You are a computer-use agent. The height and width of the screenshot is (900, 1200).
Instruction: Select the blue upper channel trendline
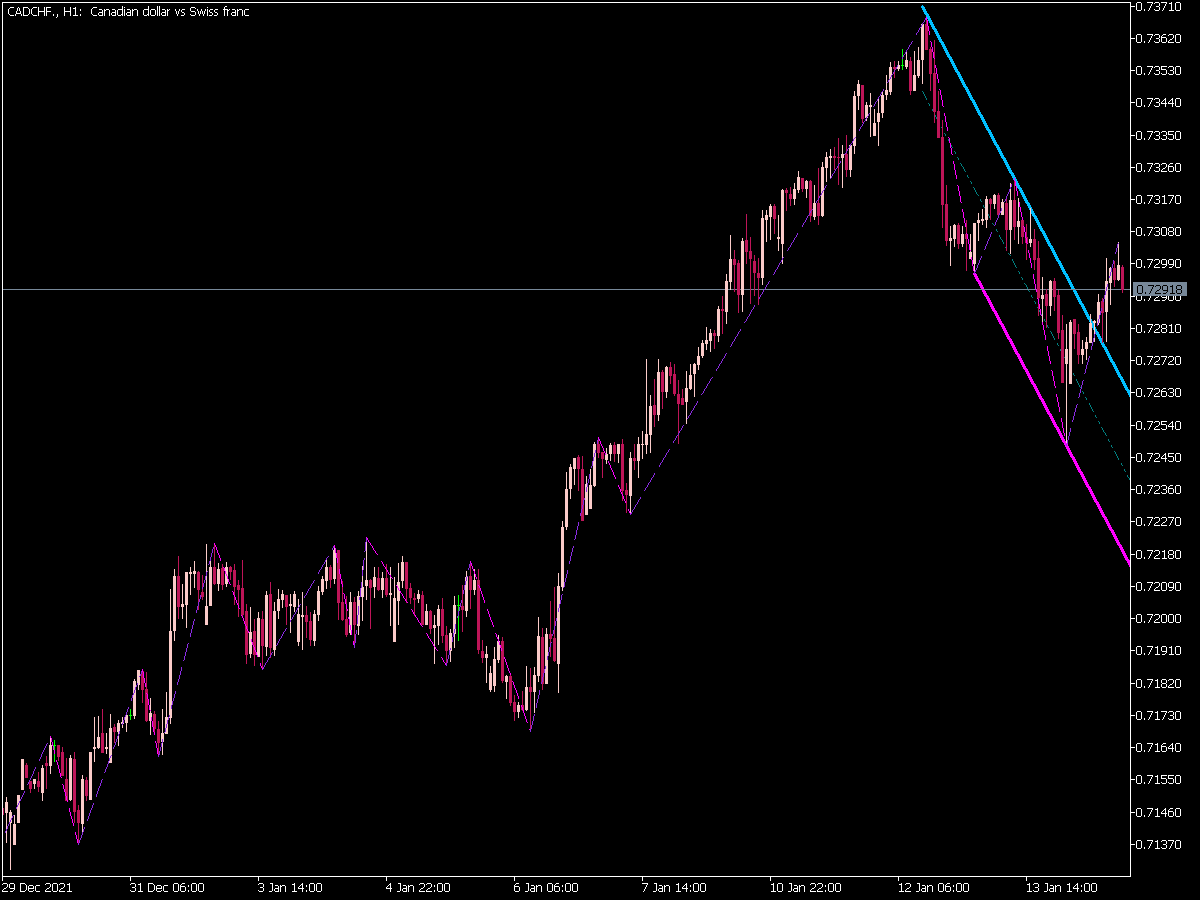[x=1026, y=200]
